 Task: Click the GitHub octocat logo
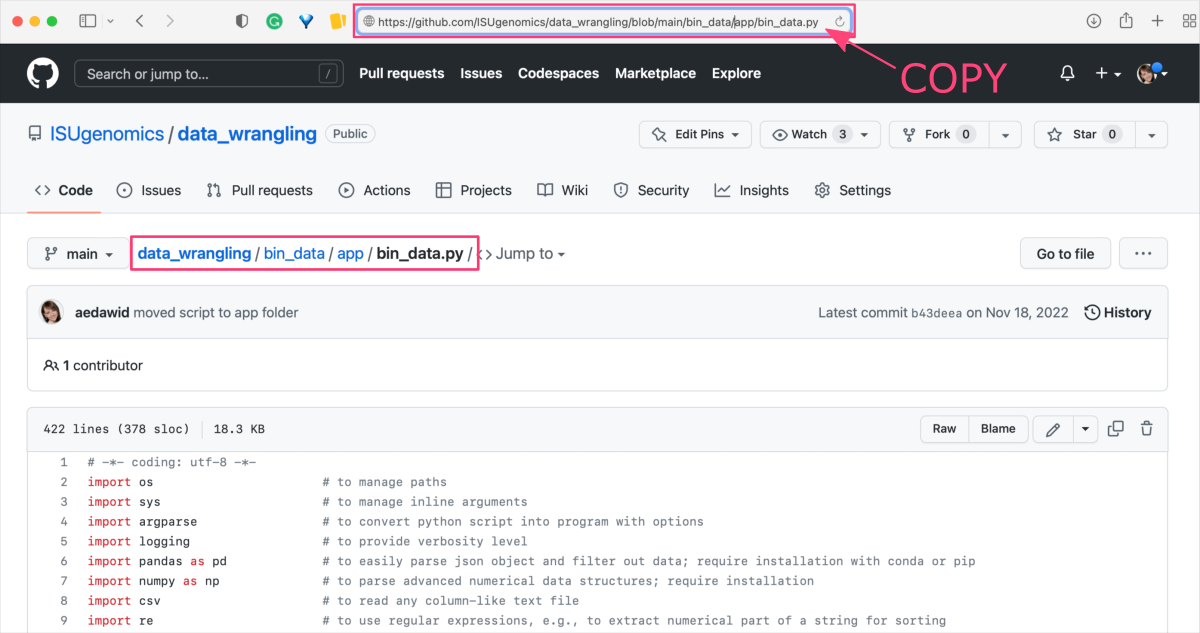42,72
